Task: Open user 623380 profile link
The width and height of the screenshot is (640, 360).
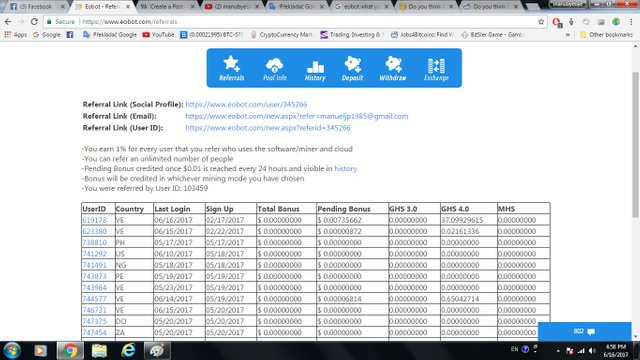Action: pyautogui.click(x=94, y=231)
